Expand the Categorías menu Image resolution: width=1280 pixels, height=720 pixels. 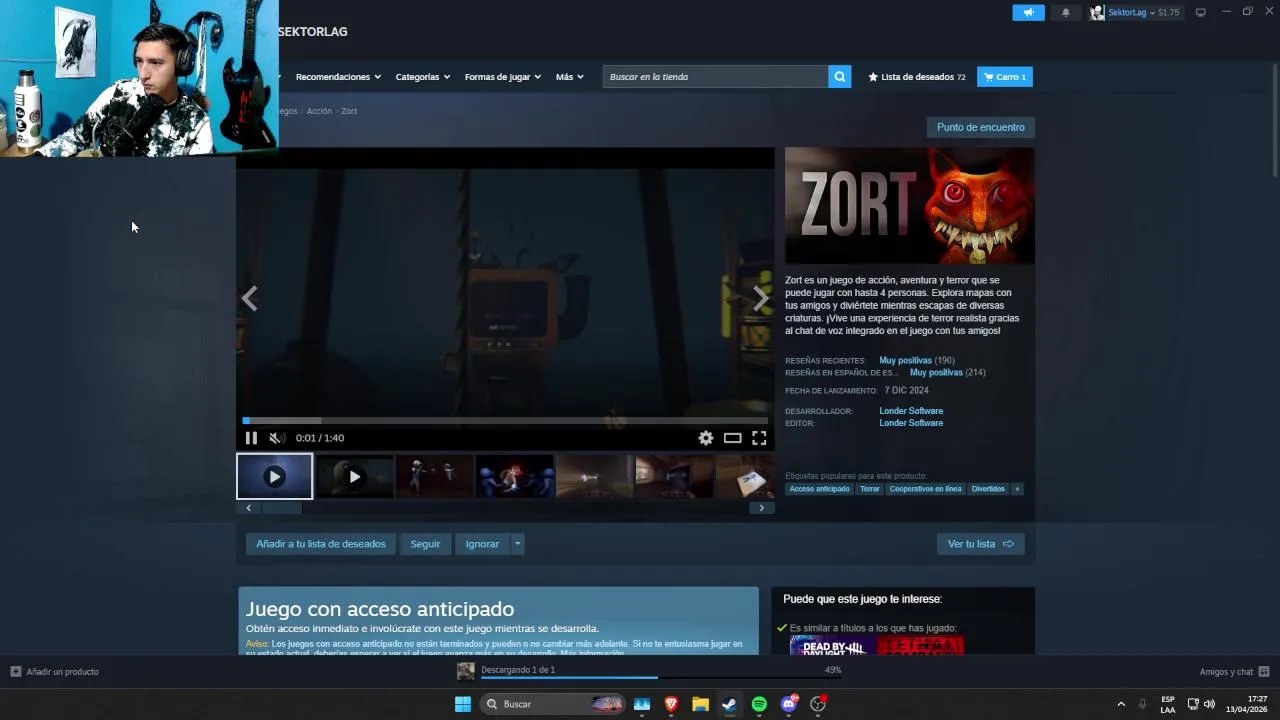point(422,77)
